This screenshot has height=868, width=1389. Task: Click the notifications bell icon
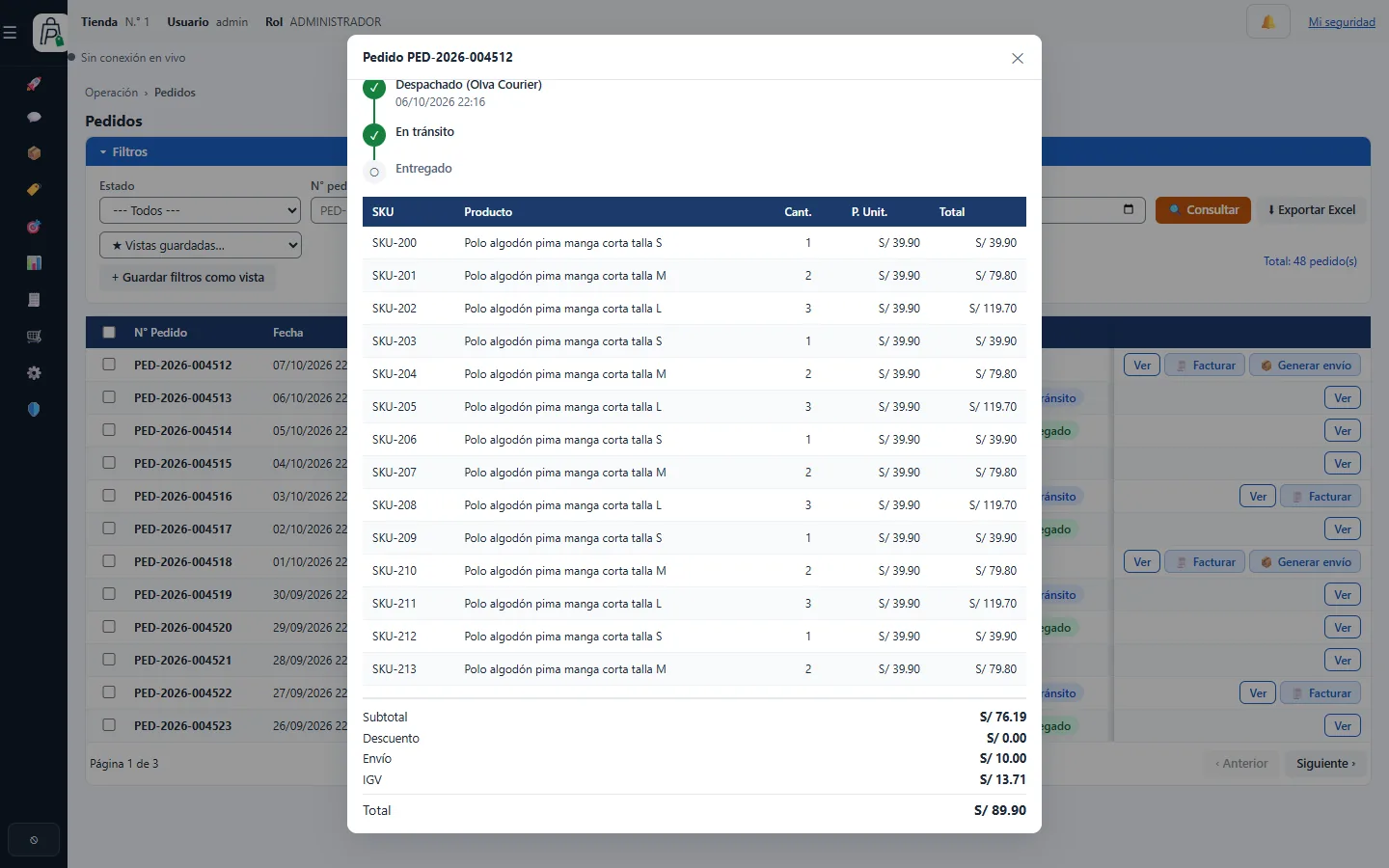[x=1268, y=21]
